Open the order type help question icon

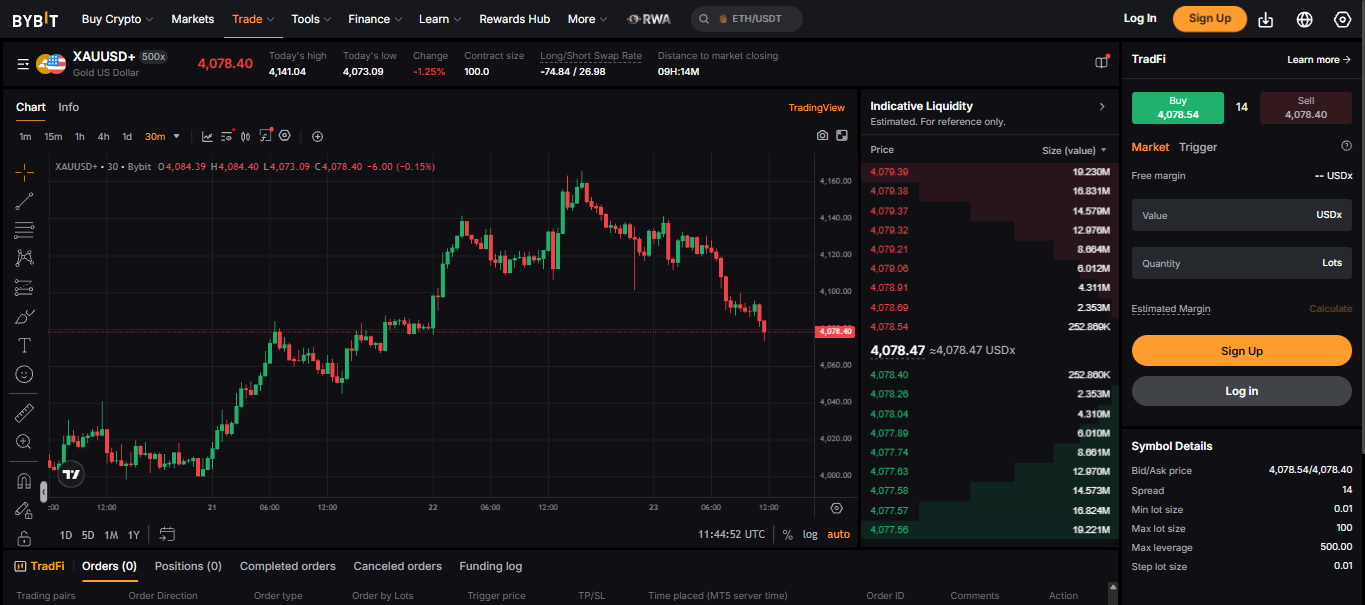coord(1346,146)
